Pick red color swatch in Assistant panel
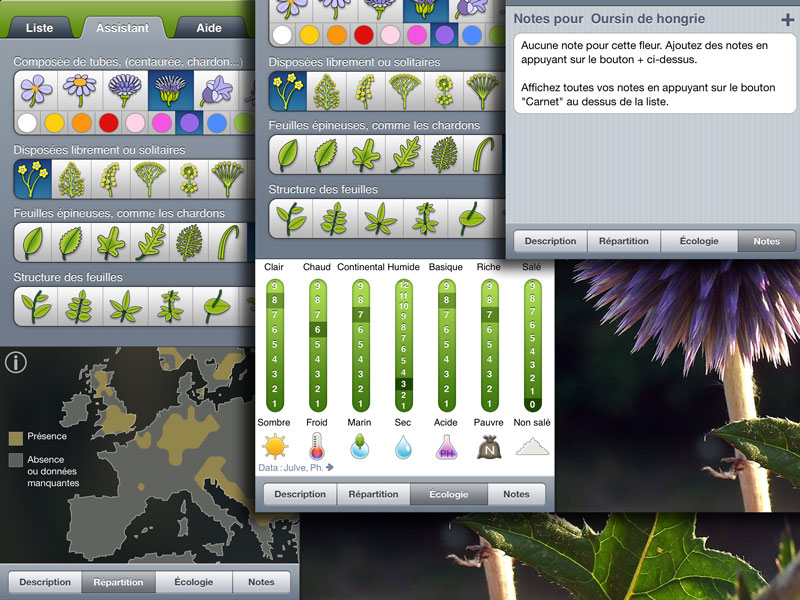Image resolution: width=800 pixels, height=600 pixels. point(108,123)
